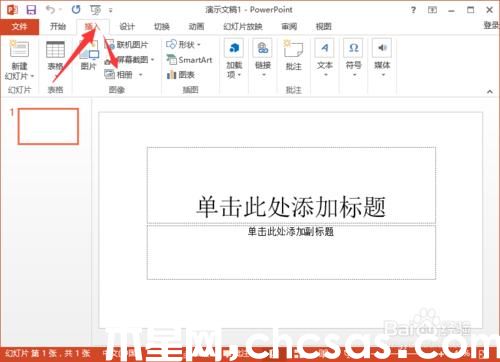Open Ribbon Display Options icon

pos(432,10)
